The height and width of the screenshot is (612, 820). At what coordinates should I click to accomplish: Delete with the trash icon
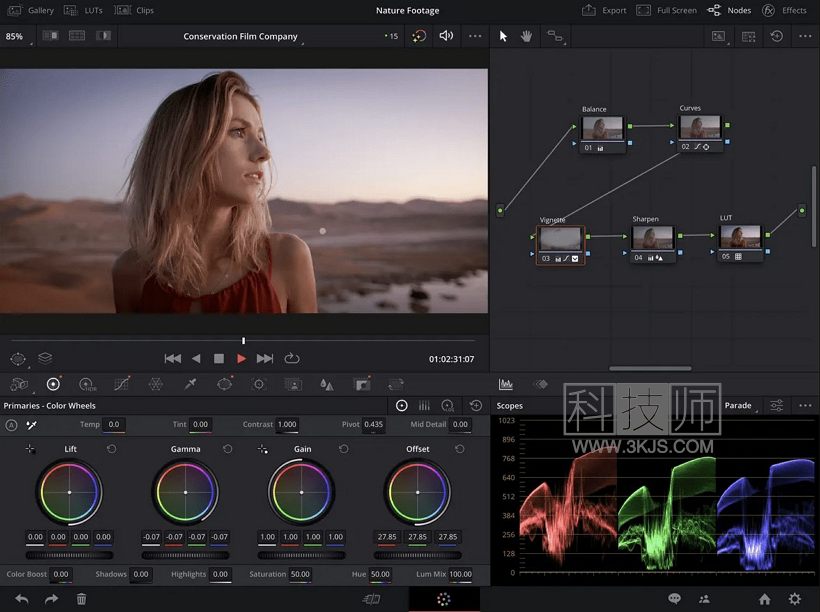coord(81,599)
